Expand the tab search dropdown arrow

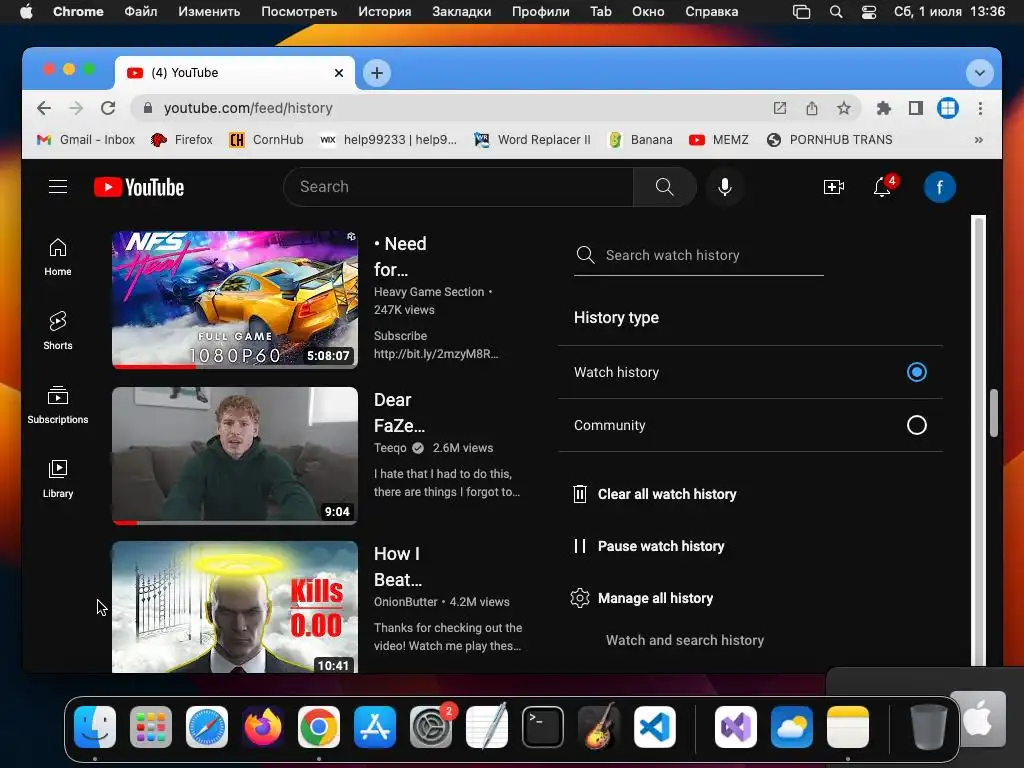(979, 72)
